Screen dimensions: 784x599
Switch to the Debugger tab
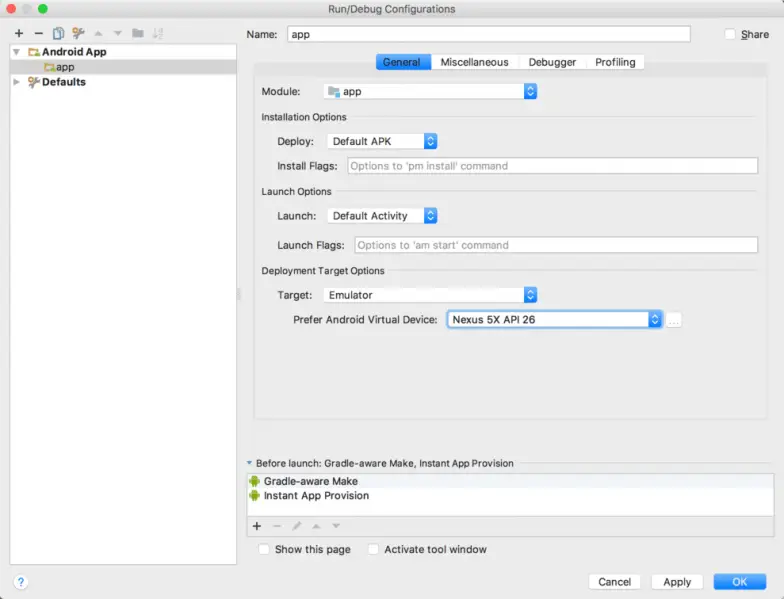(x=552, y=62)
